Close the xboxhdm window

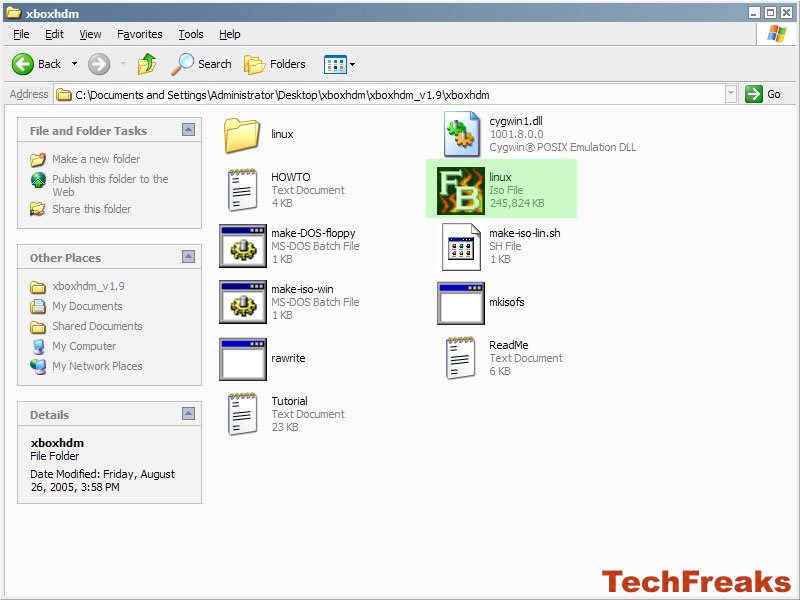787,12
